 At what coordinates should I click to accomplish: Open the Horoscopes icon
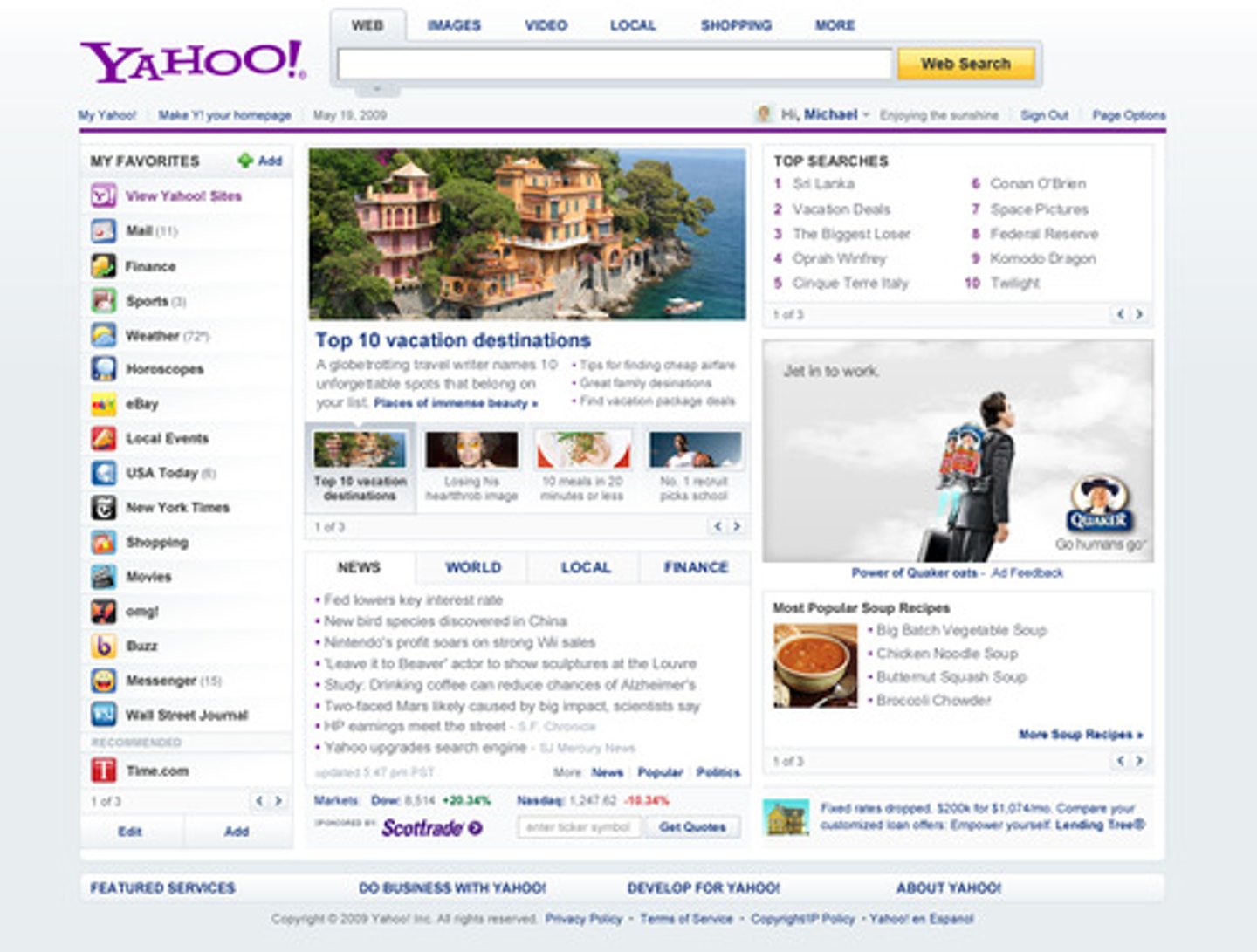pos(104,369)
